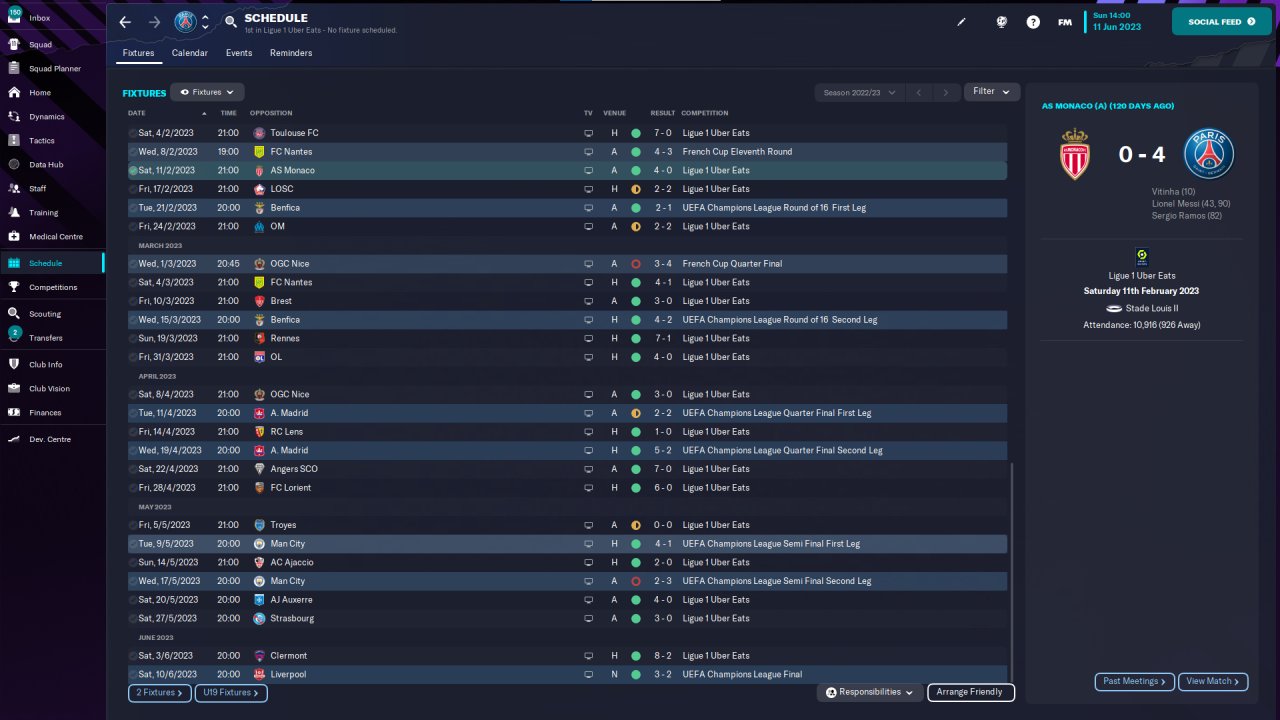
Task: Select the tick circle for Sun, 19/3/2023
Action: pos(133,339)
